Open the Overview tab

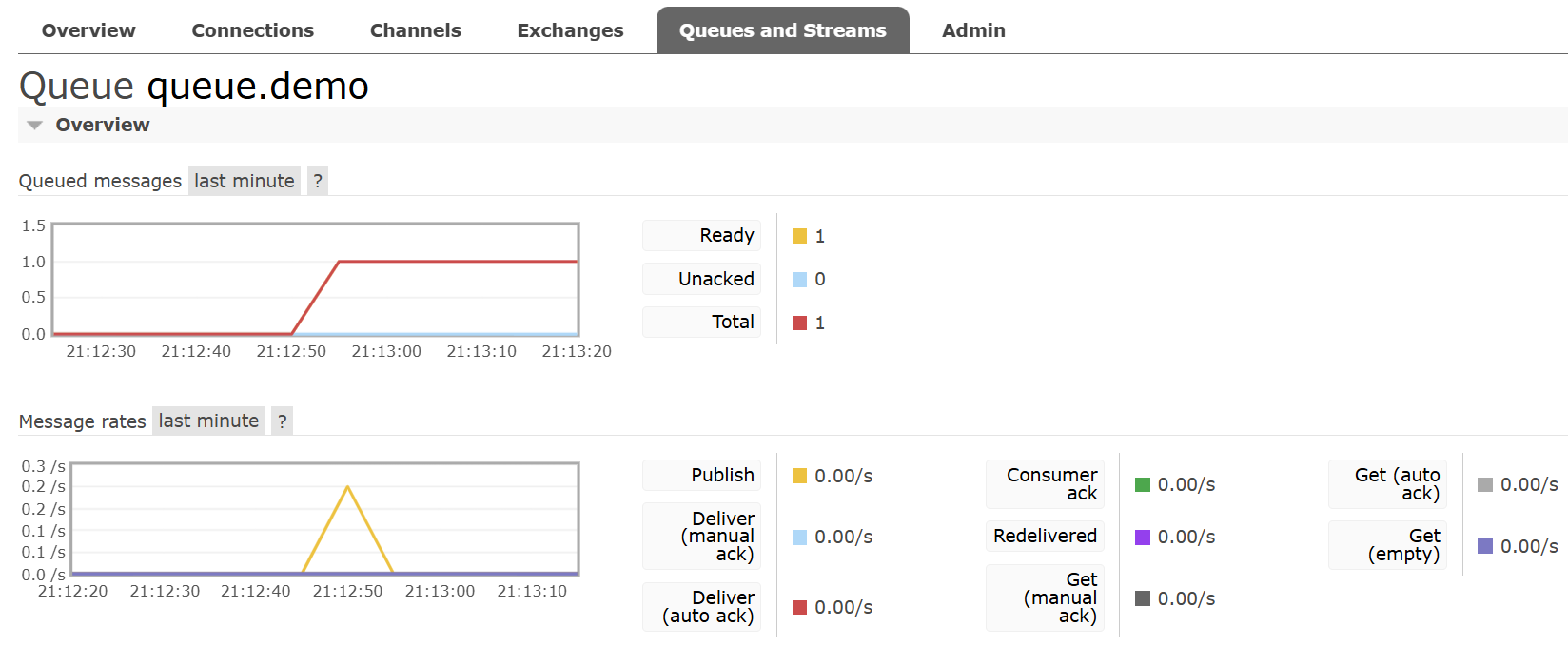click(x=88, y=30)
